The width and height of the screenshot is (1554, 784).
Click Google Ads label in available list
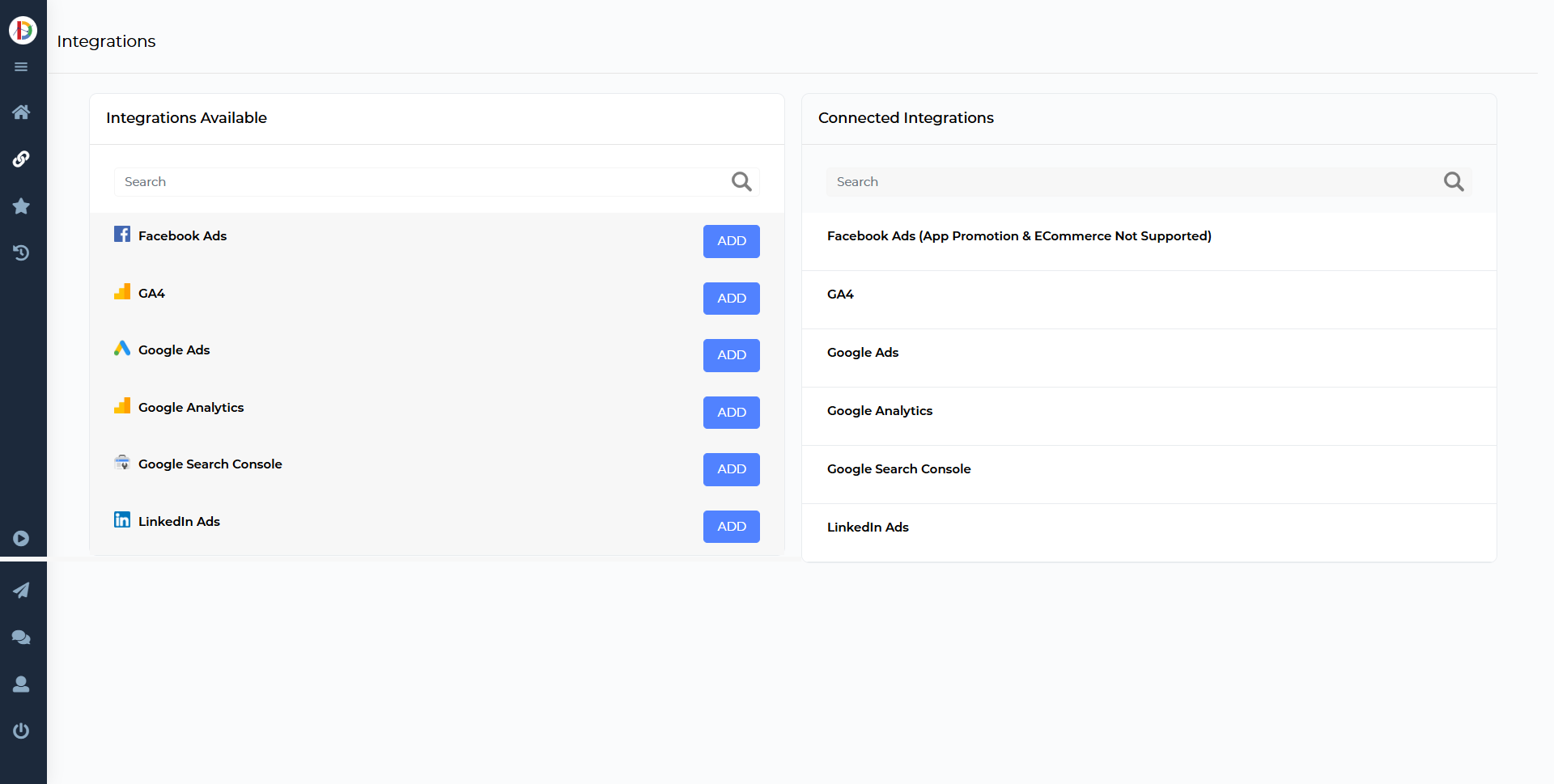(174, 350)
